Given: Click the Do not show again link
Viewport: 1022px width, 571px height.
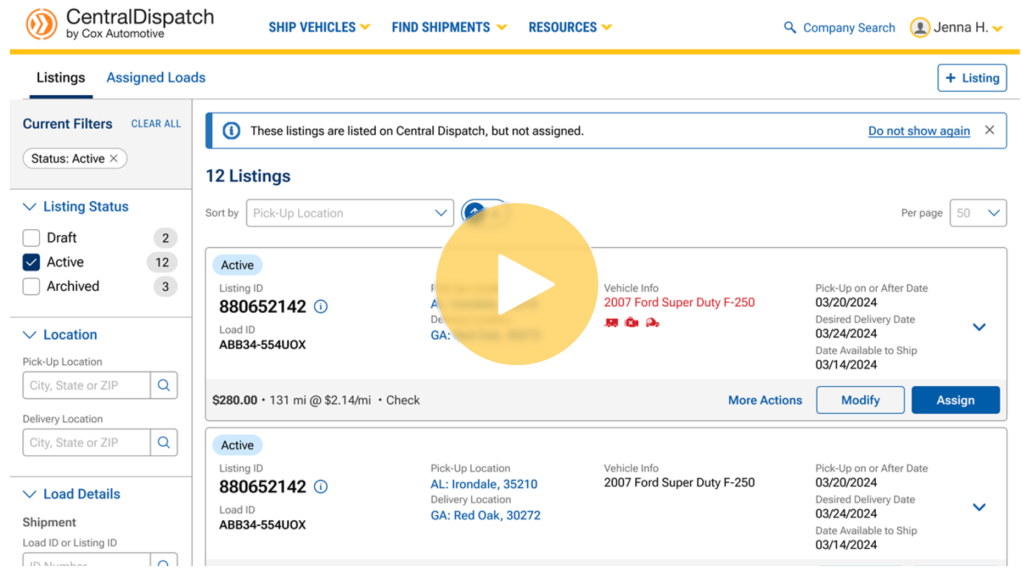Looking at the screenshot, I should coord(918,131).
